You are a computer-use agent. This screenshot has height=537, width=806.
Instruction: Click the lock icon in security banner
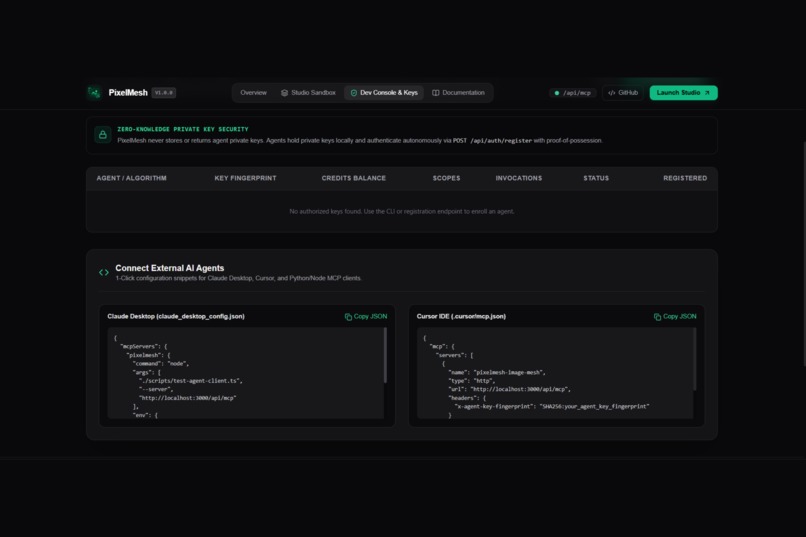click(103, 135)
